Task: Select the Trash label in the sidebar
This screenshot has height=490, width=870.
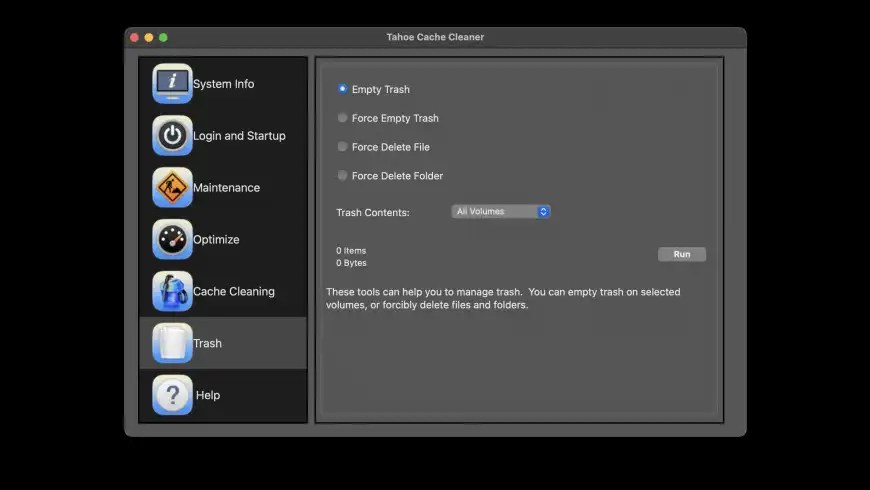Action: [208, 343]
